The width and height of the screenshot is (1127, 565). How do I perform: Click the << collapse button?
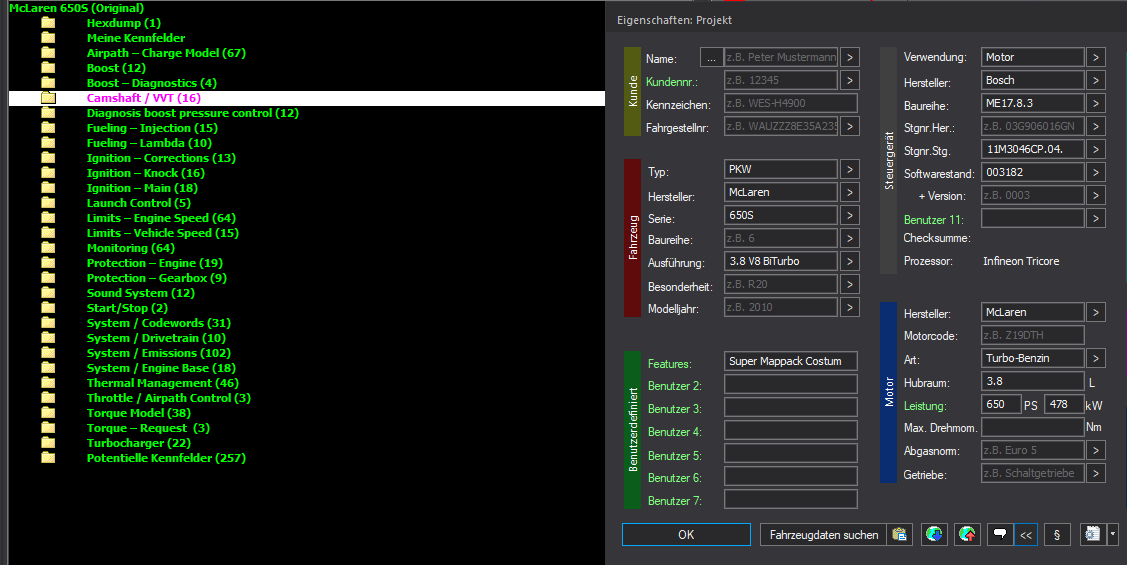click(1026, 534)
